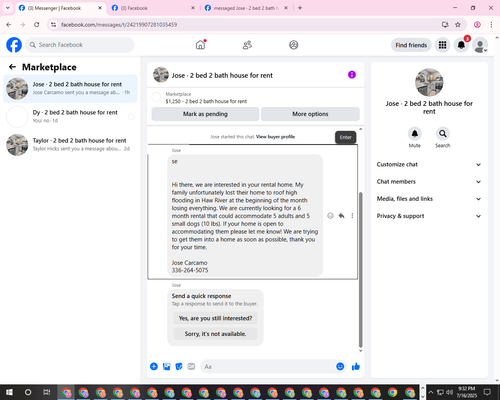Switch to the second Facebook tab

click(153, 8)
